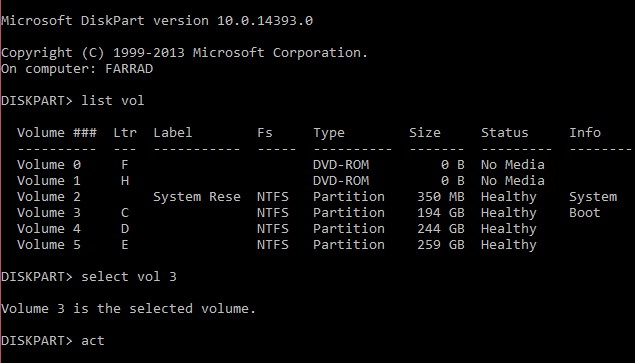Screen dimensions: 635x363
Task: Click 'Volume 3' row name in table
Action: (x=49, y=213)
